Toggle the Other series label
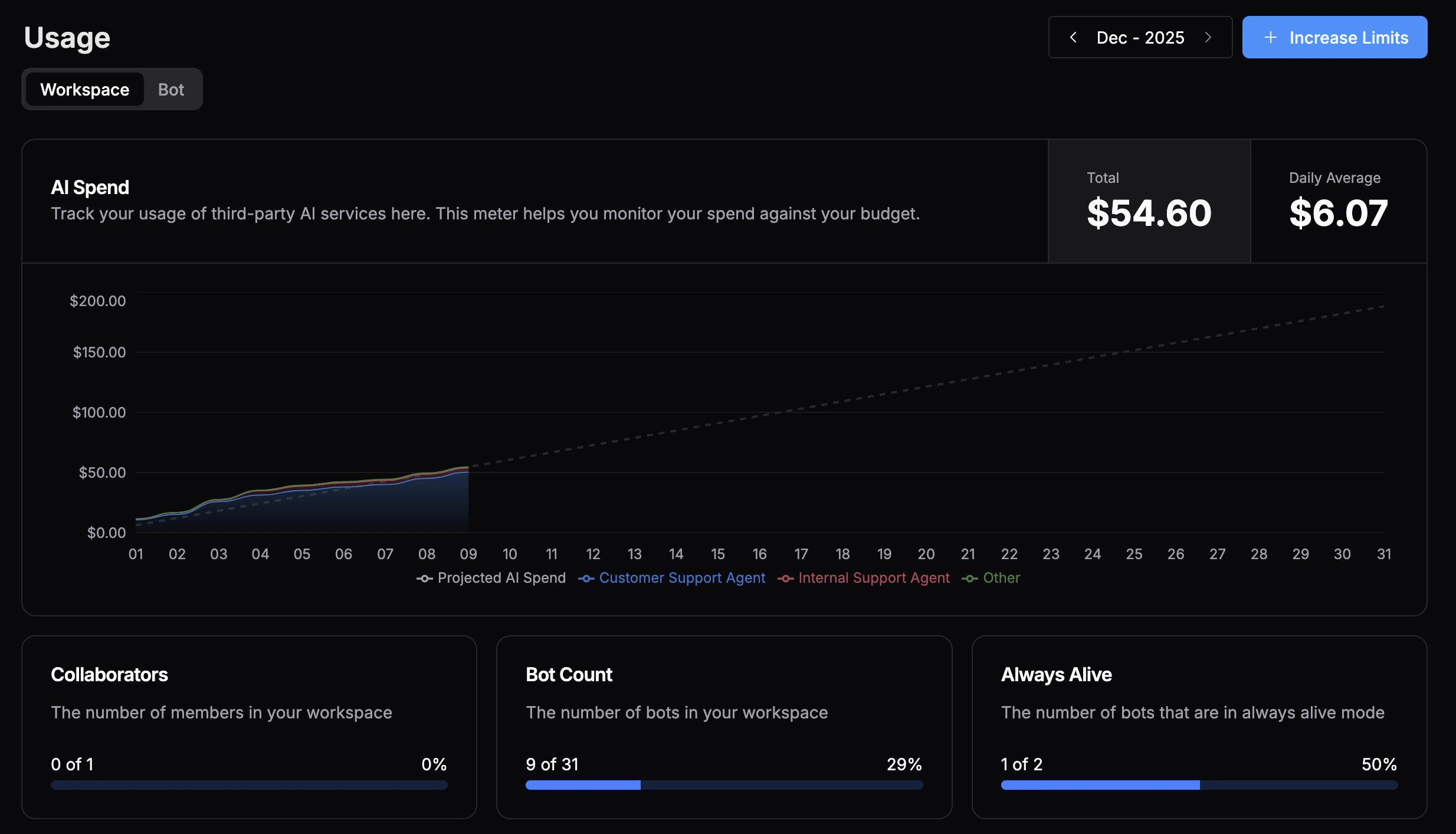1456x834 pixels. 1001,578
